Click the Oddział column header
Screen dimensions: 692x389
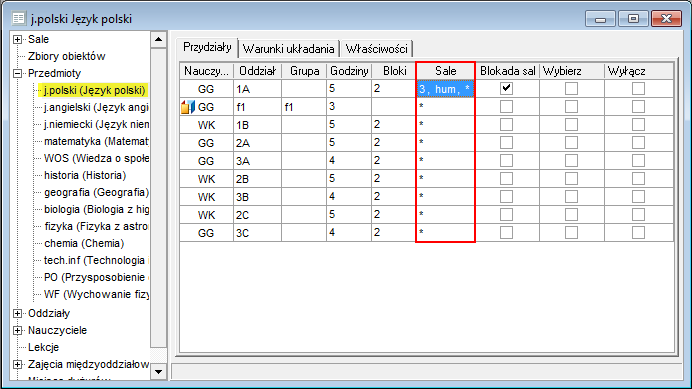[257, 71]
